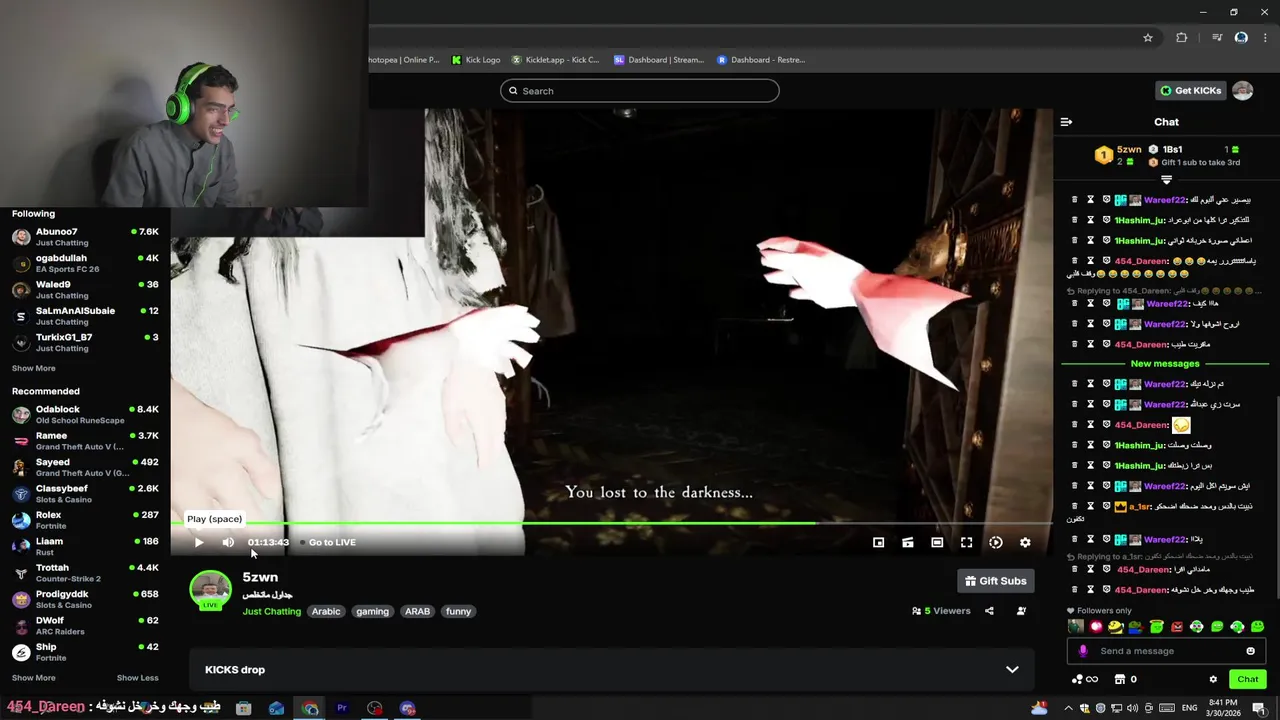Viewport: 1280px width, 720px height.
Task: Open chat settings gear icon
Action: [x=1213, y=679]
